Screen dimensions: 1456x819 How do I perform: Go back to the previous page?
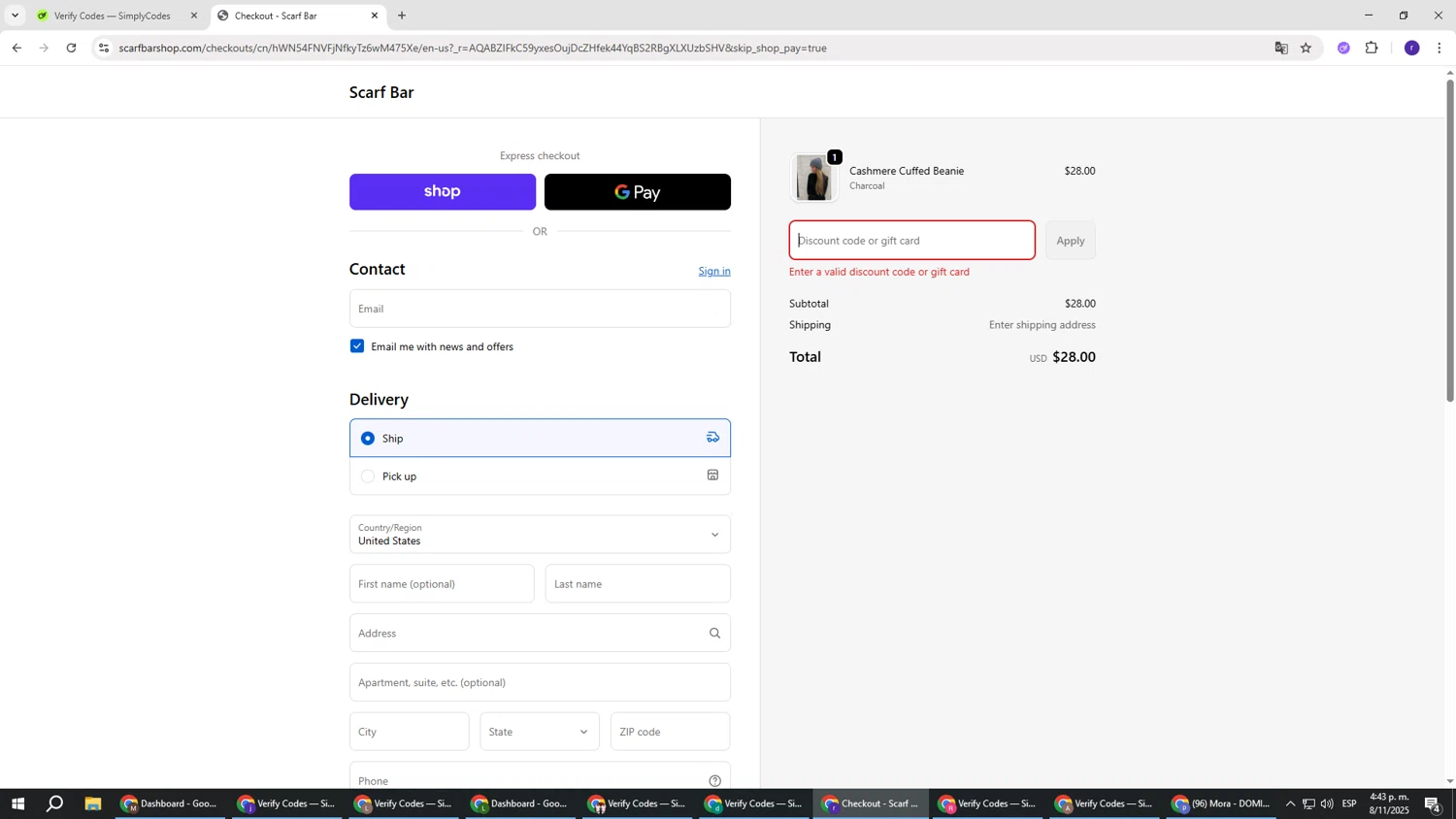click(17, 48)
